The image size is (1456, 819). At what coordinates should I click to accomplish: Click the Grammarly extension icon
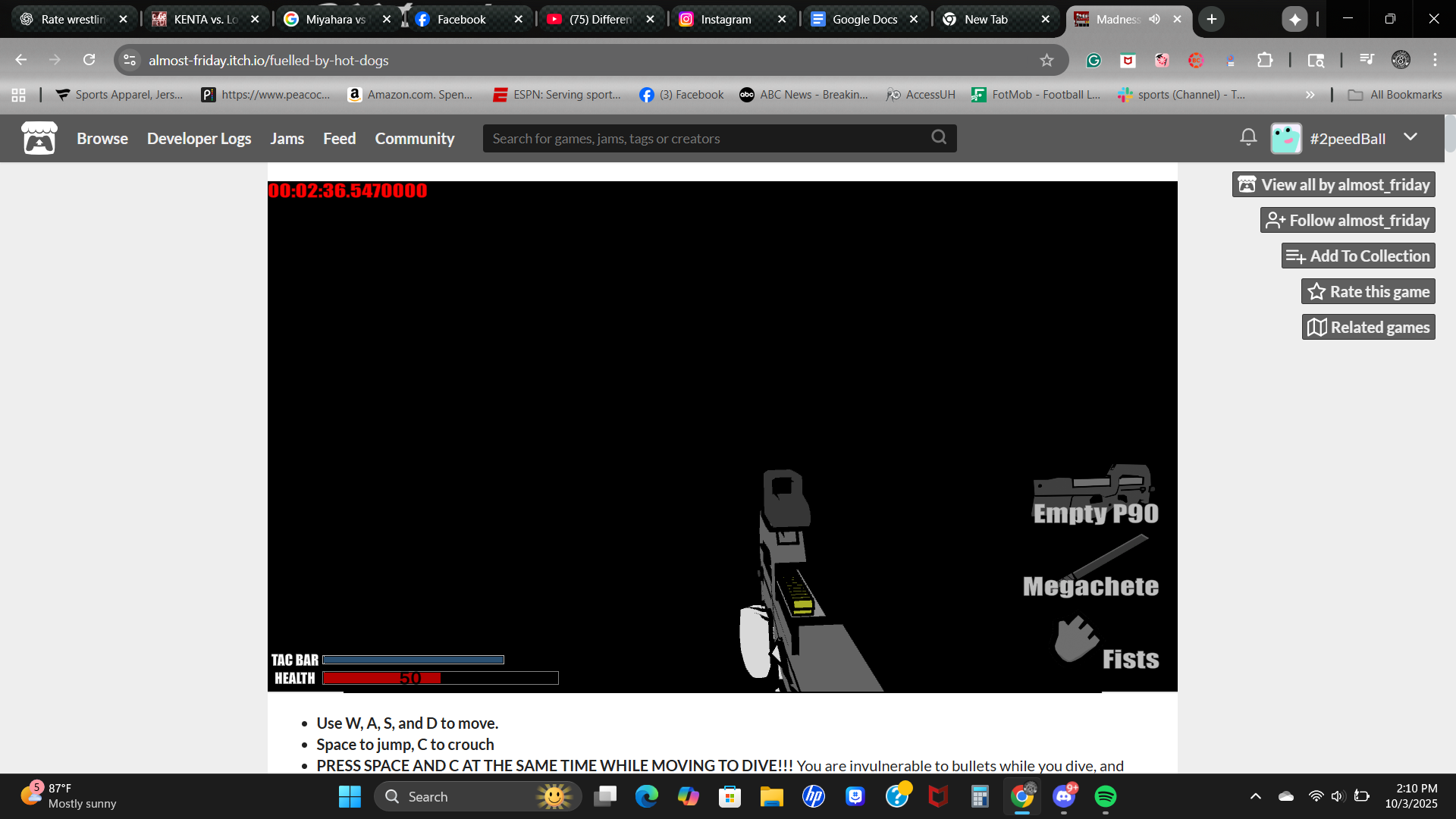point(1094,60)
